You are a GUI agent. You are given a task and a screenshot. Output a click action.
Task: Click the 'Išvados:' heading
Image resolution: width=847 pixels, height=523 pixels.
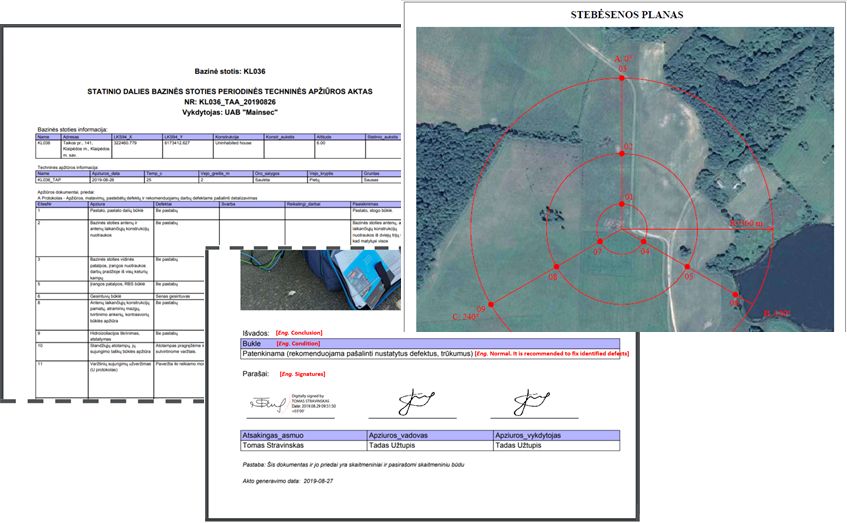(x=256, y=333)
